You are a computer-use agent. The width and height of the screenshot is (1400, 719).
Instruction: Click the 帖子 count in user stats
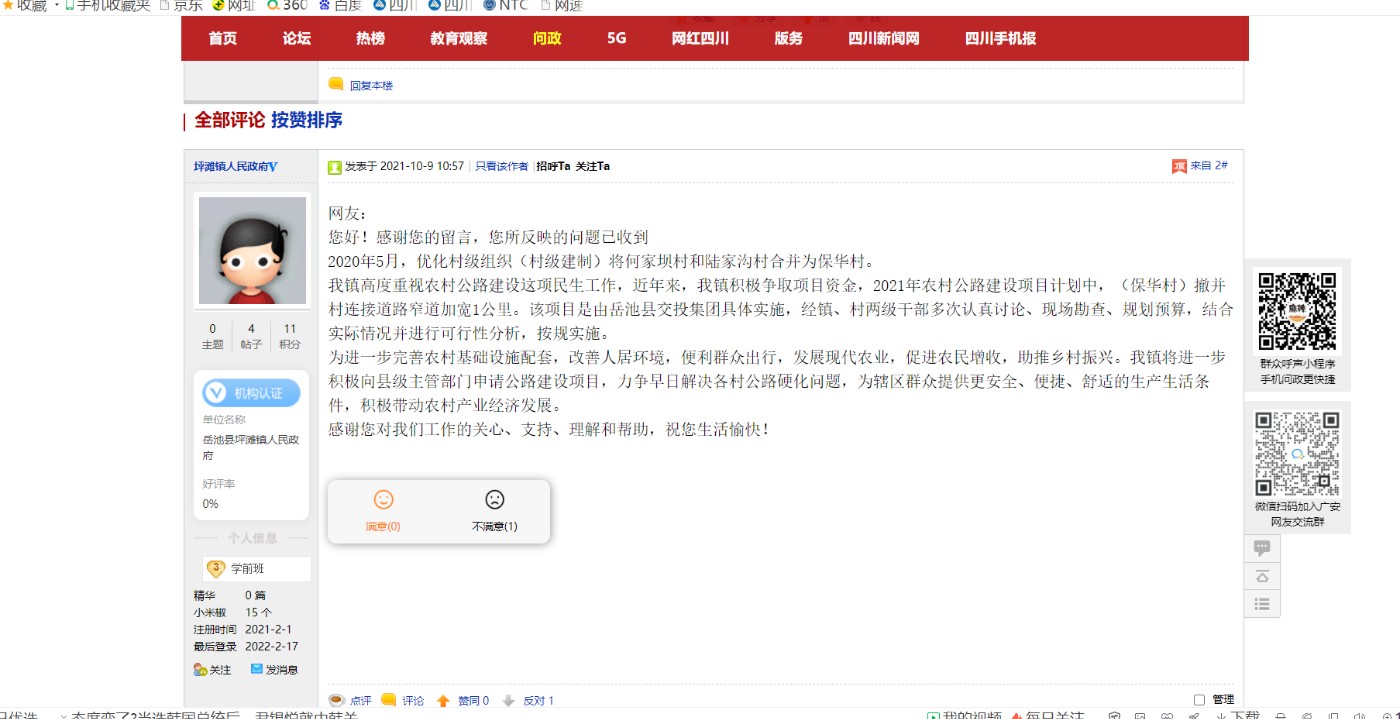(251, 336)
